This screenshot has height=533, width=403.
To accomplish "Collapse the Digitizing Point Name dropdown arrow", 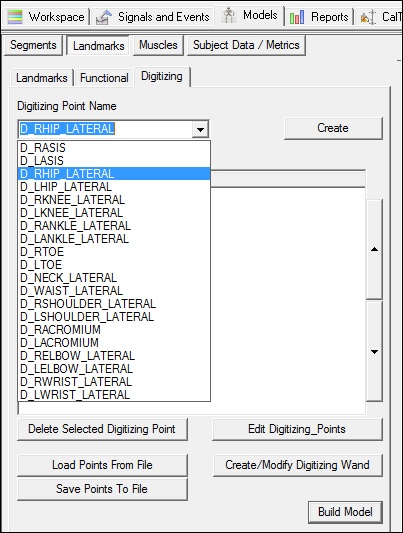I will coord(200,129).
